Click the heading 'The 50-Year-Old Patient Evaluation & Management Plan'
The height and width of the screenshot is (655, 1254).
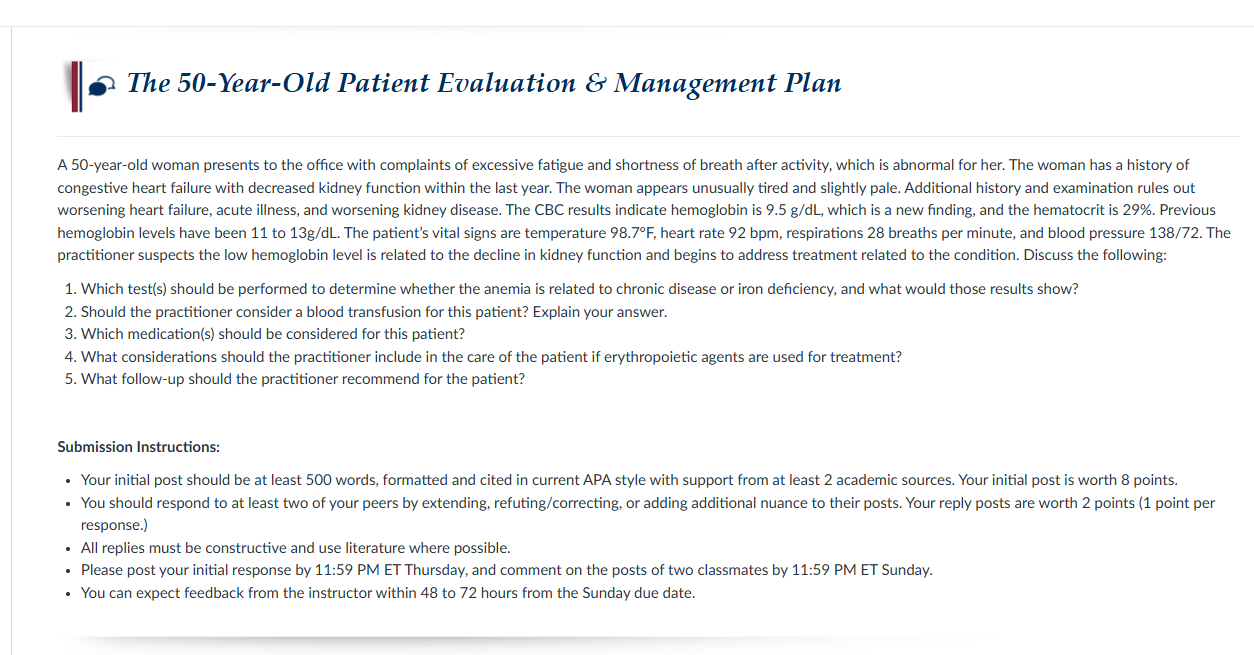point(484,83)
